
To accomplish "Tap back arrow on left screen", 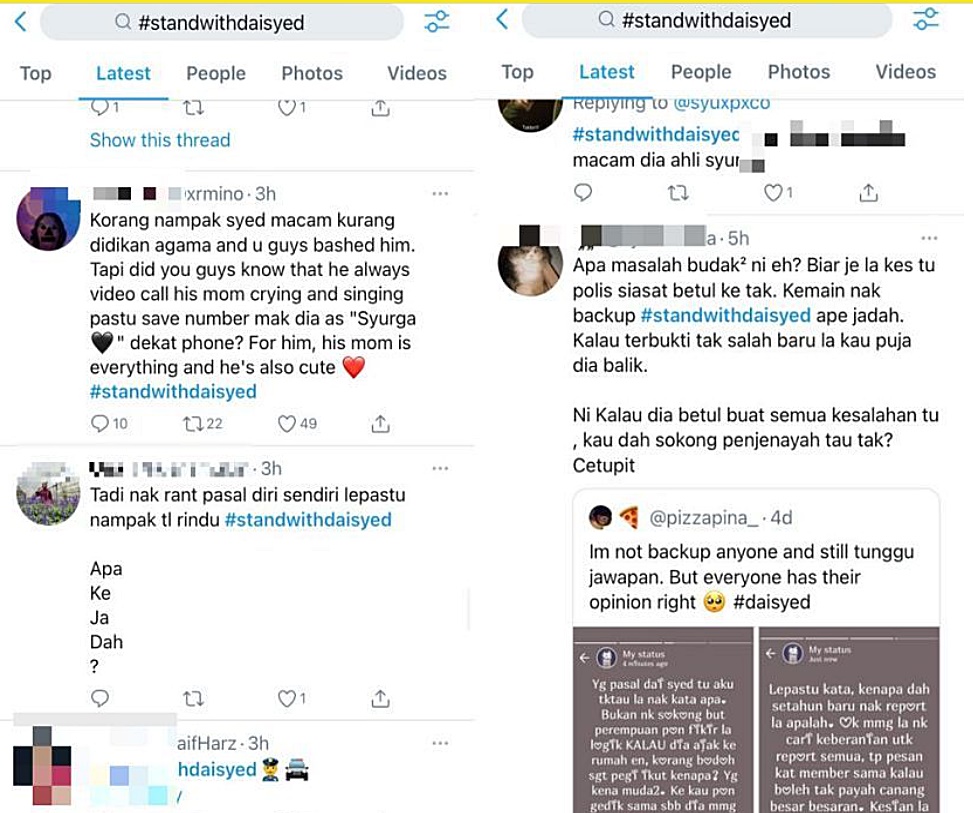I will tap(20, 22).
